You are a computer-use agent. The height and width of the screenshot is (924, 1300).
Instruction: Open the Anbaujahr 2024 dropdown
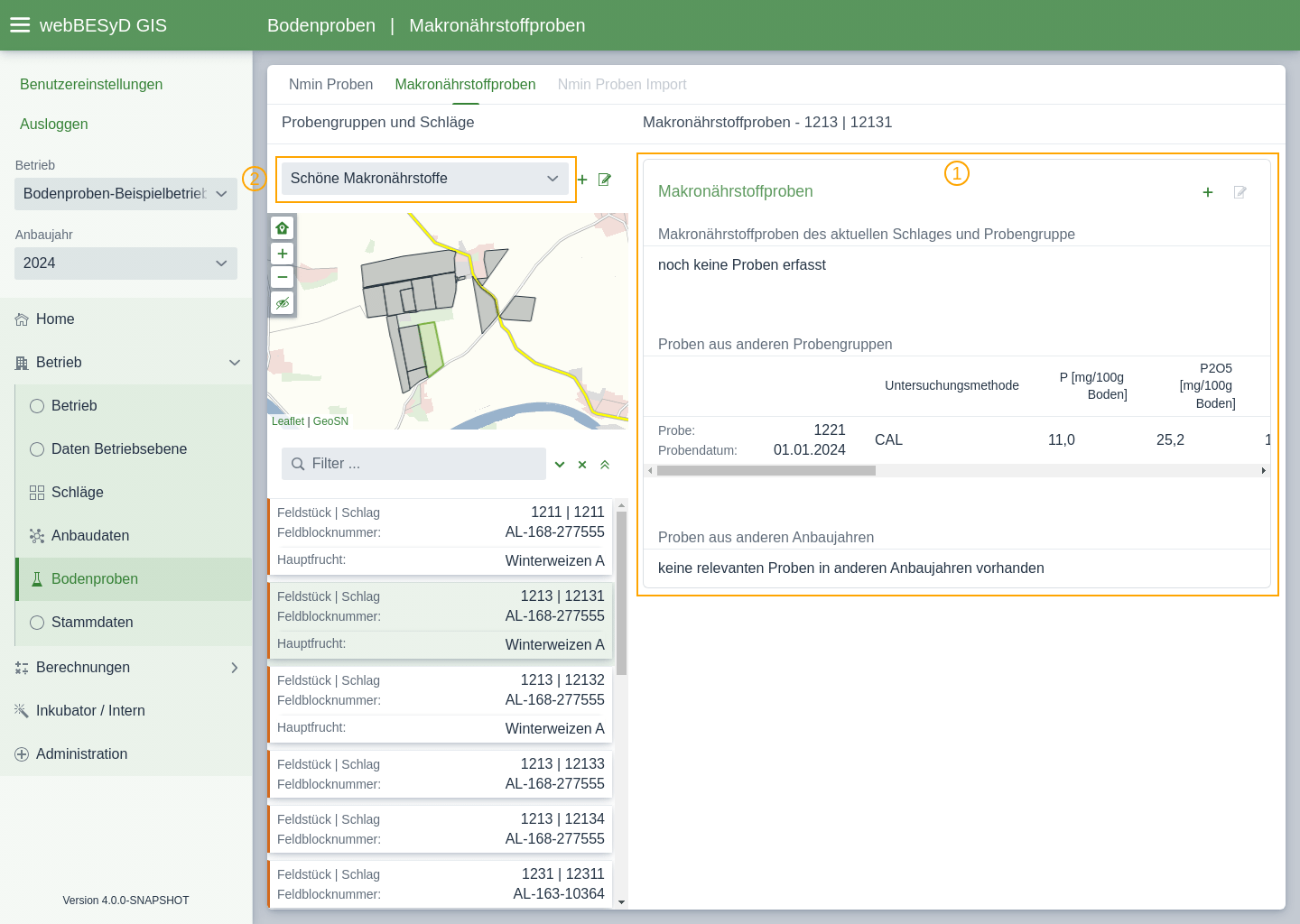coord(125,263)
